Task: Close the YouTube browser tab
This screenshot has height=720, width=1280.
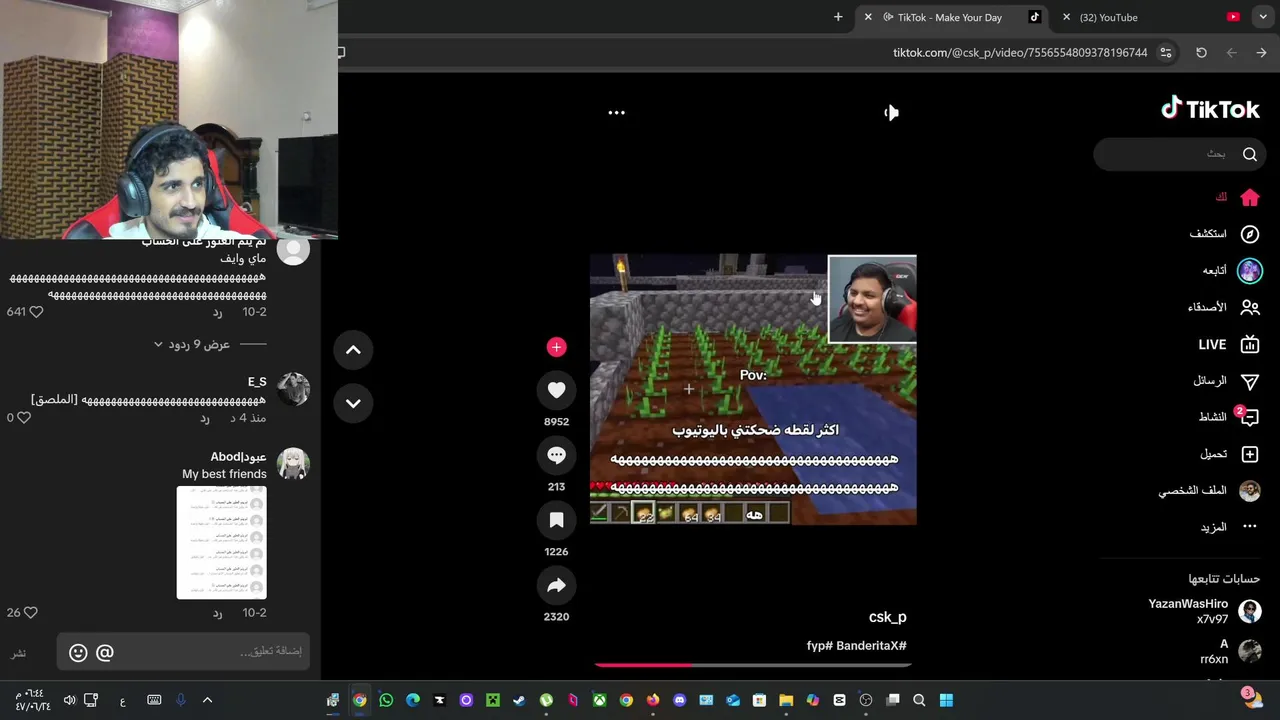Action: [1067, 17]
